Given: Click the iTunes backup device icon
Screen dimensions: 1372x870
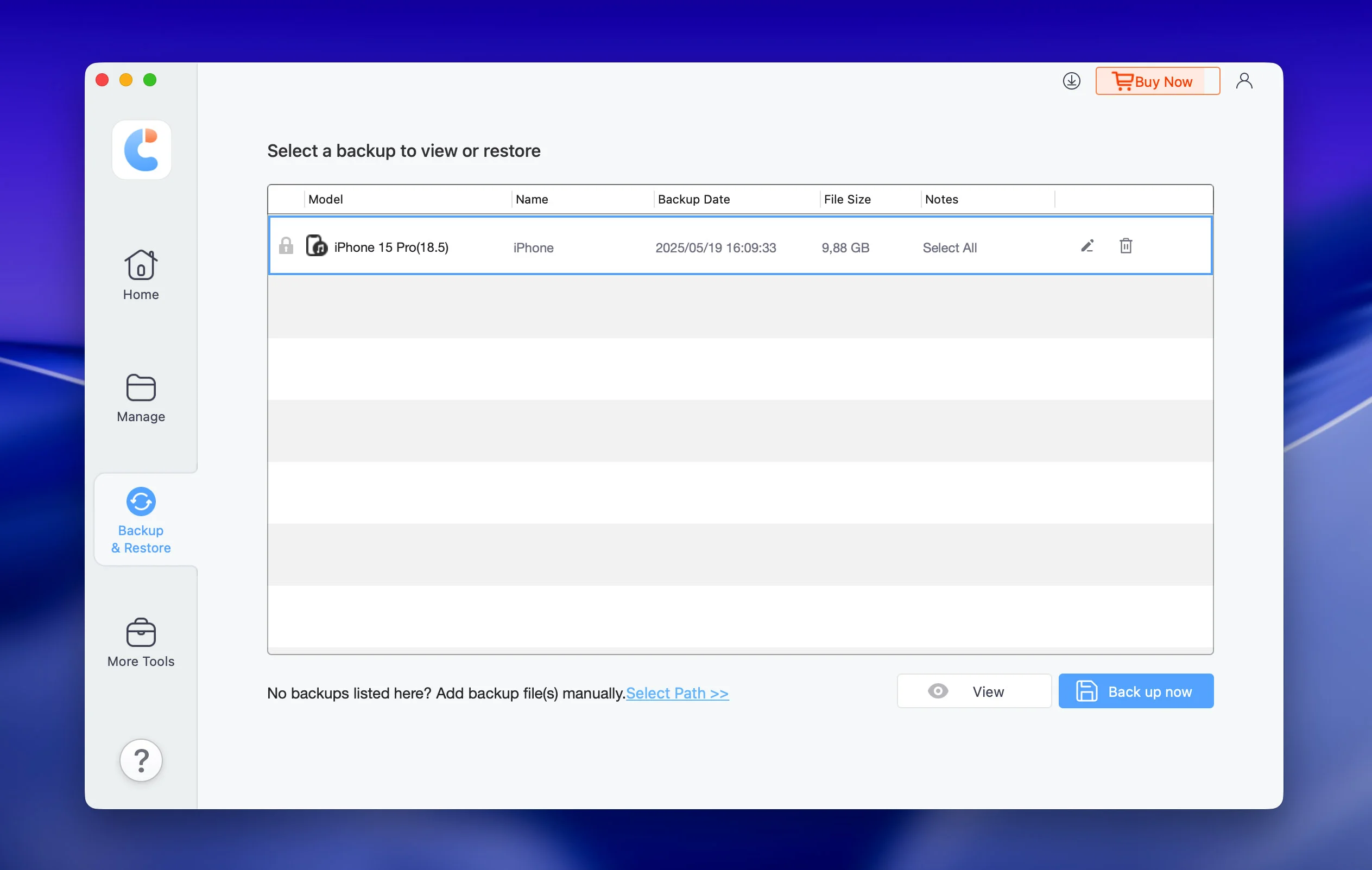Looking at the screenshot, I should pyautogui.click(x=317, y=246).
